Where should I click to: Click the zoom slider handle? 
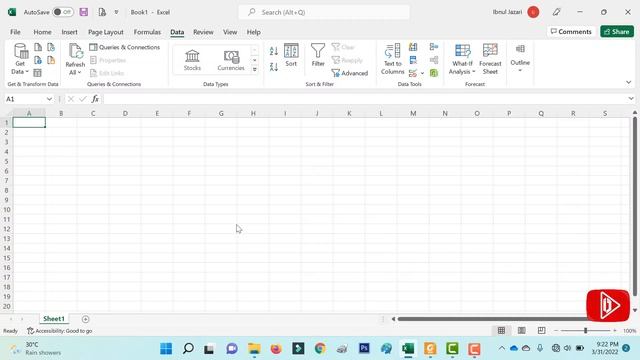coord(585,331)
